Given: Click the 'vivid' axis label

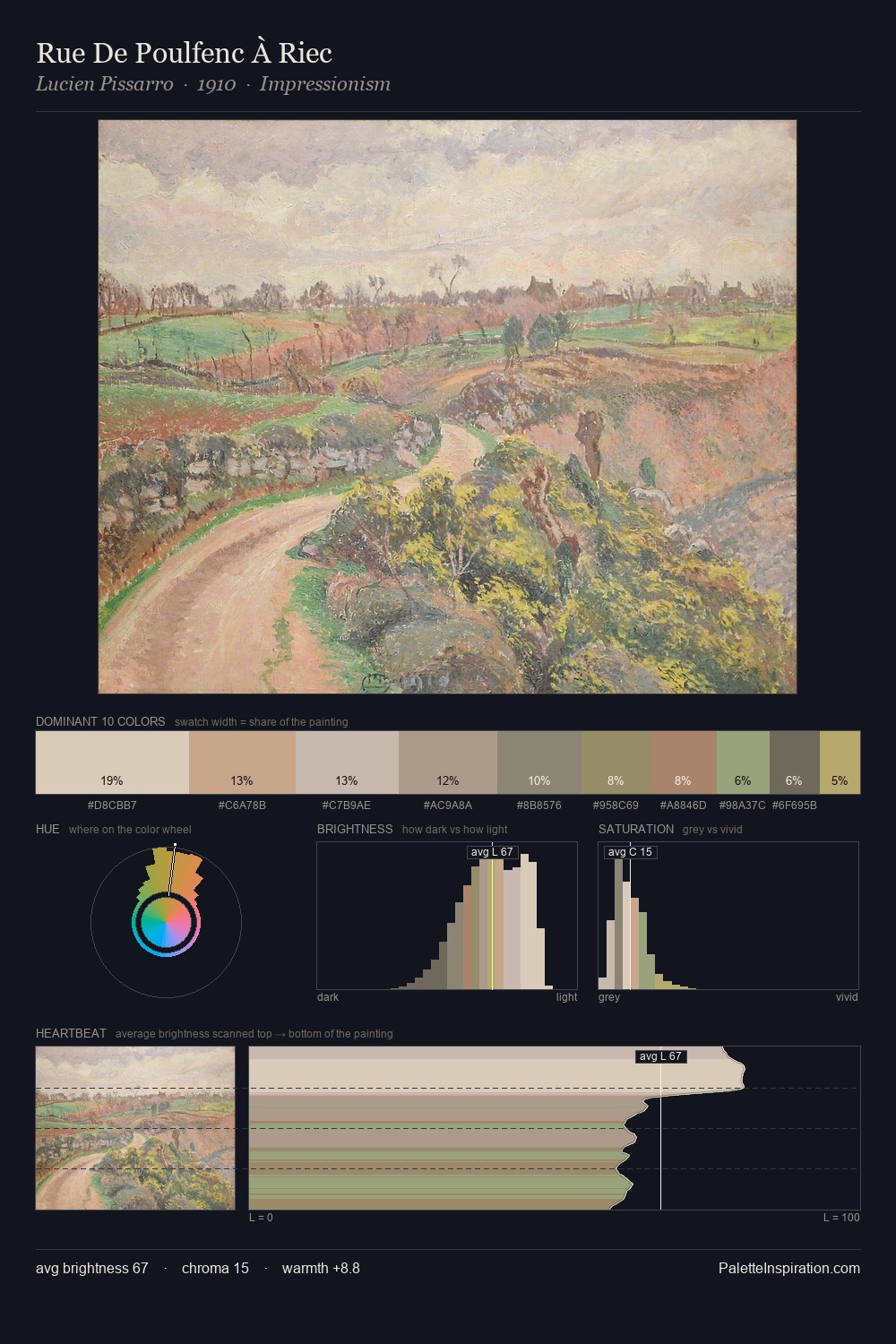Looking at the screenshot, I should [847, 997].
